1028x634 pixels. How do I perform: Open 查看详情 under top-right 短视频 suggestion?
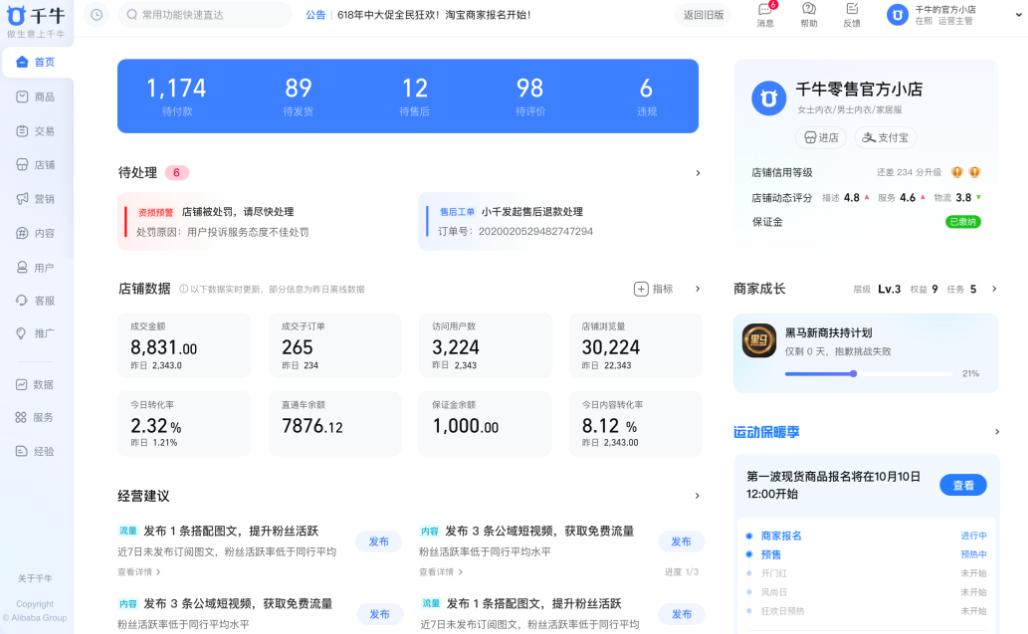441,572
